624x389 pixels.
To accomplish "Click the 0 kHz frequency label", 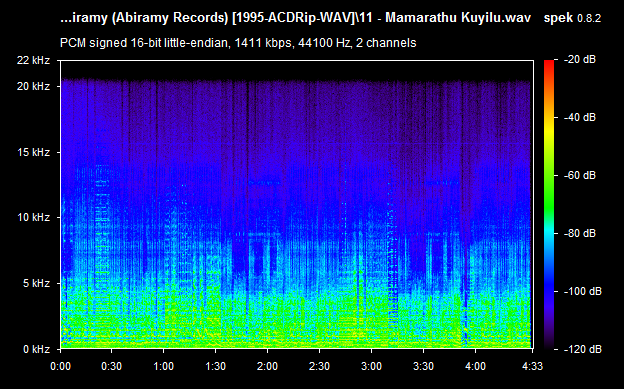I will pyautogui.click(x=36, y=349).
